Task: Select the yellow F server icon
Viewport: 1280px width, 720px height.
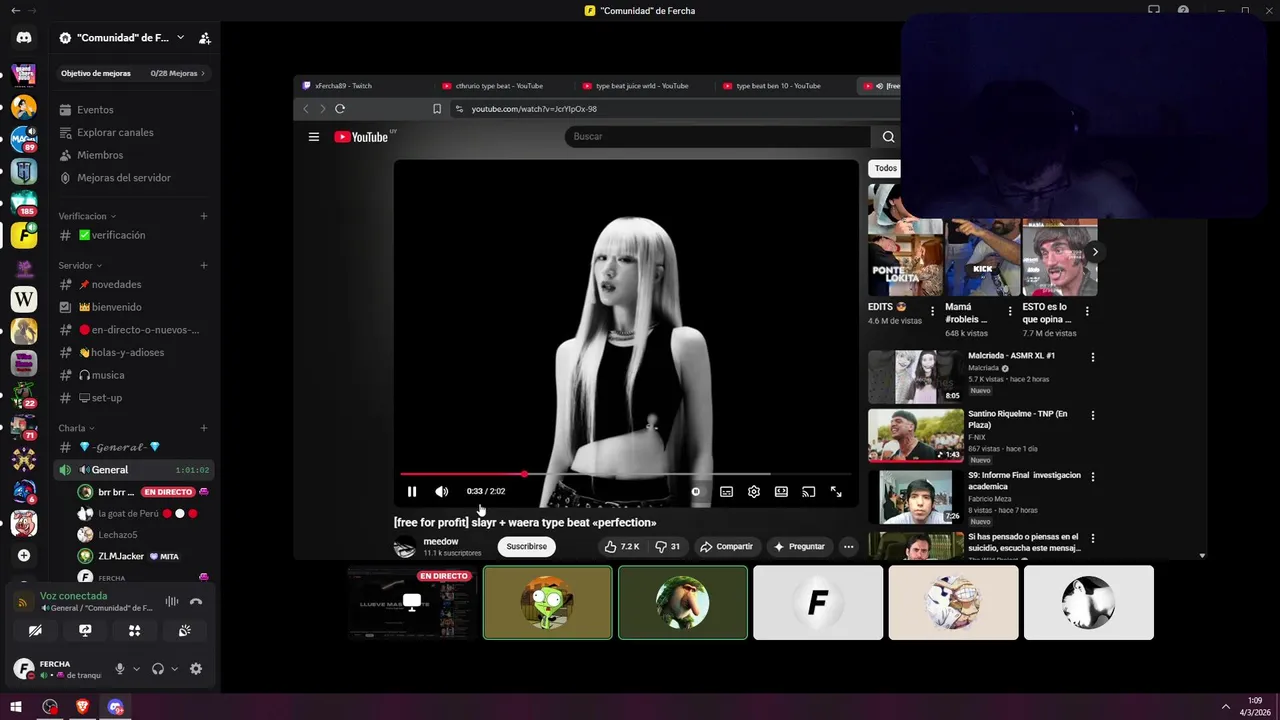Action: point(24,235)
